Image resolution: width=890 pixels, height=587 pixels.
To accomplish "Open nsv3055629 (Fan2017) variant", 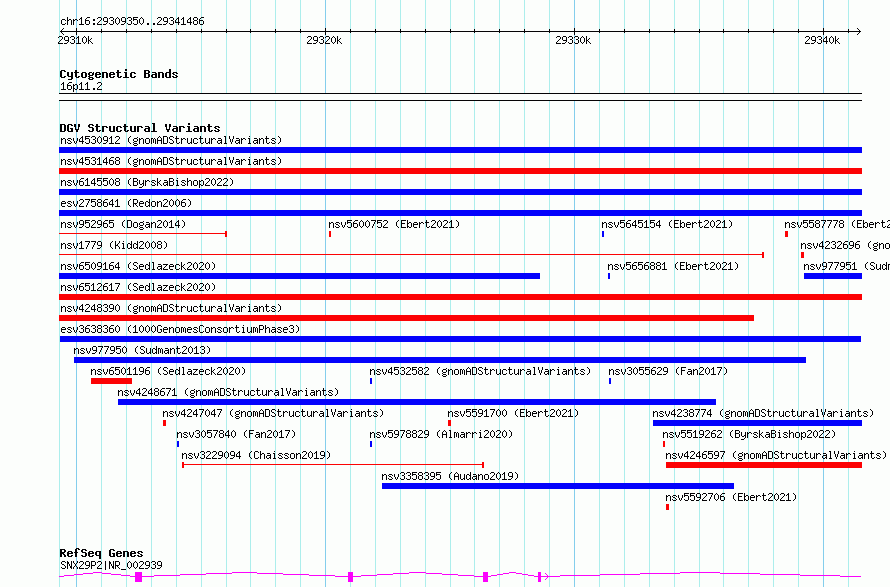I will coord(668,371).
